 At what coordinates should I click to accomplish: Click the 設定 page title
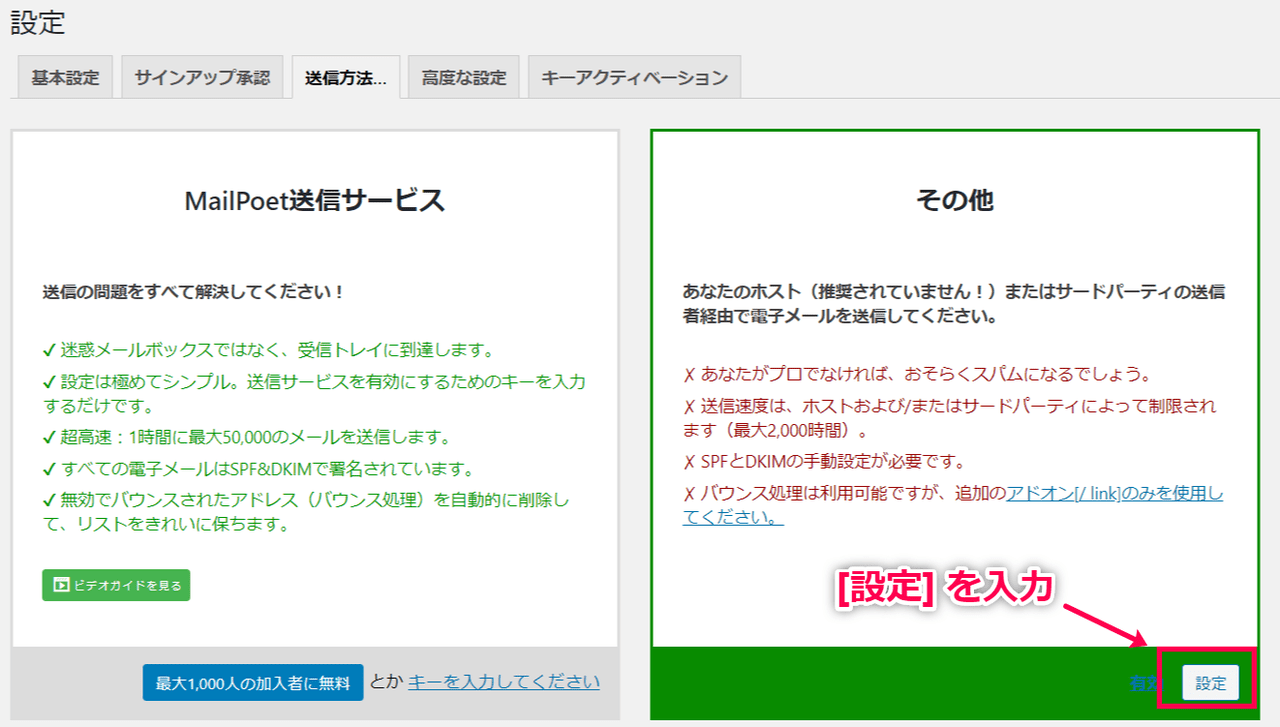pyautogui.click(x=38, y=23)
